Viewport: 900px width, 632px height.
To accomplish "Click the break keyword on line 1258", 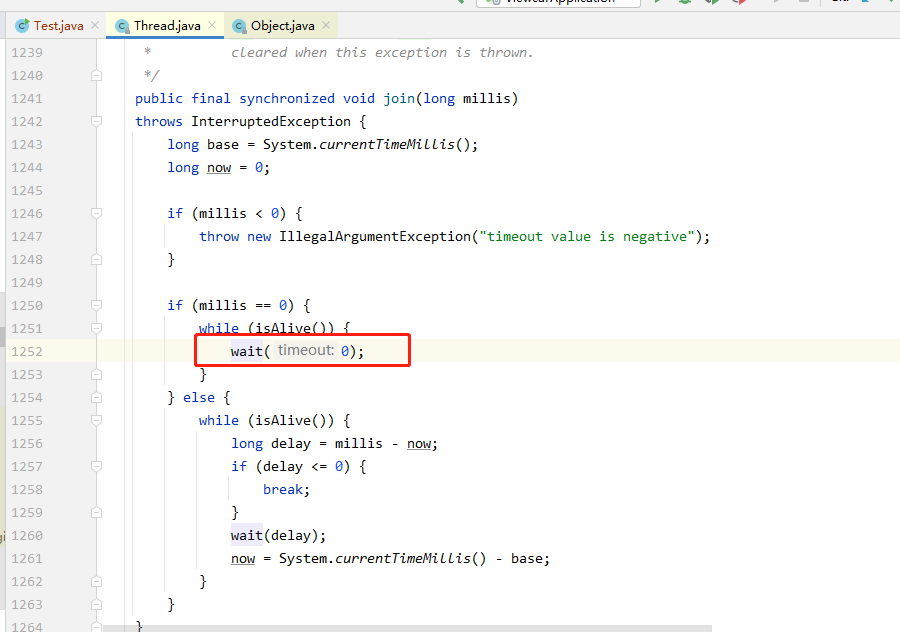I will (283, 490).
